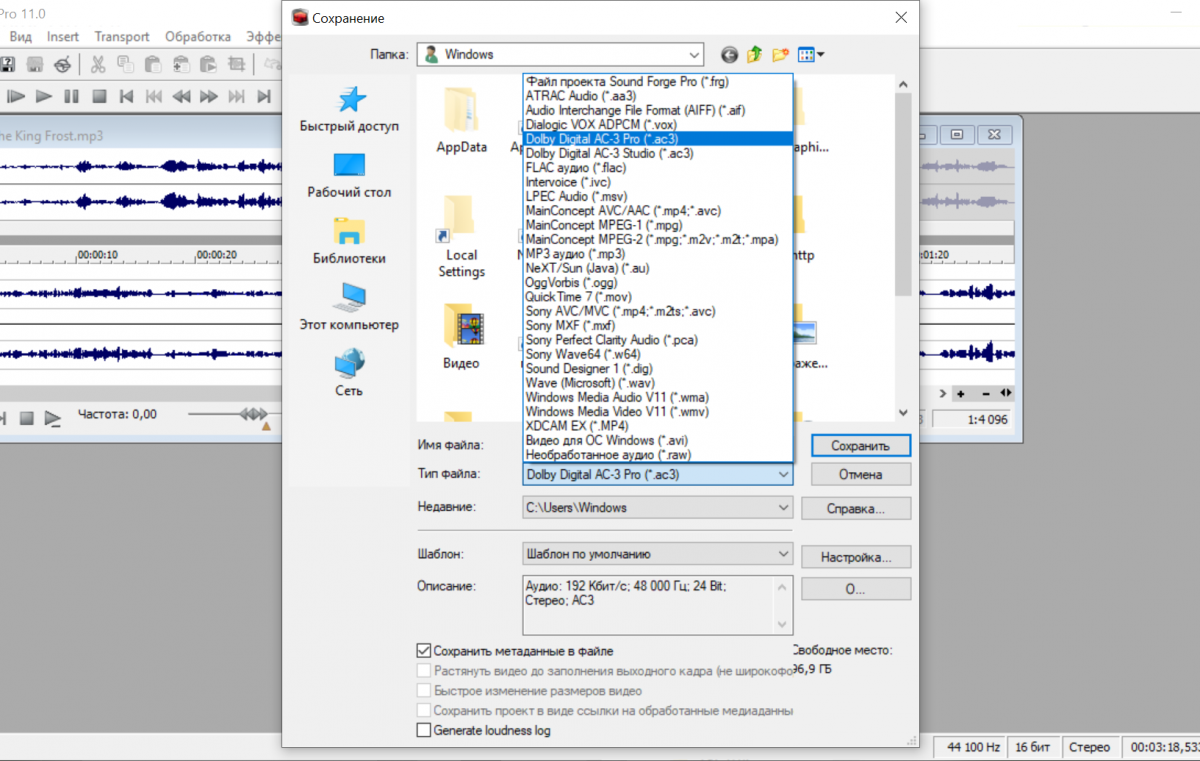The height and width of the screenshot is (761, 1200).
Task: Choose MP3 аудио (*.mp3) format
Action: (658, 254)
